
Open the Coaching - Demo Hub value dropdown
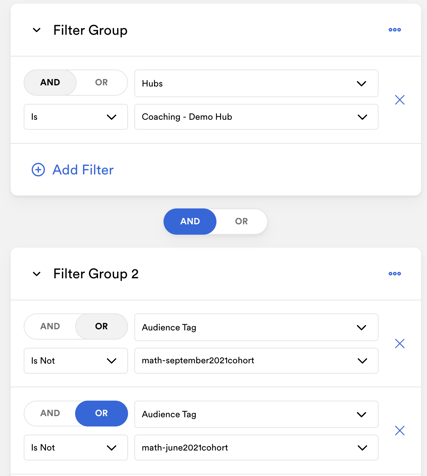point(256,117)
